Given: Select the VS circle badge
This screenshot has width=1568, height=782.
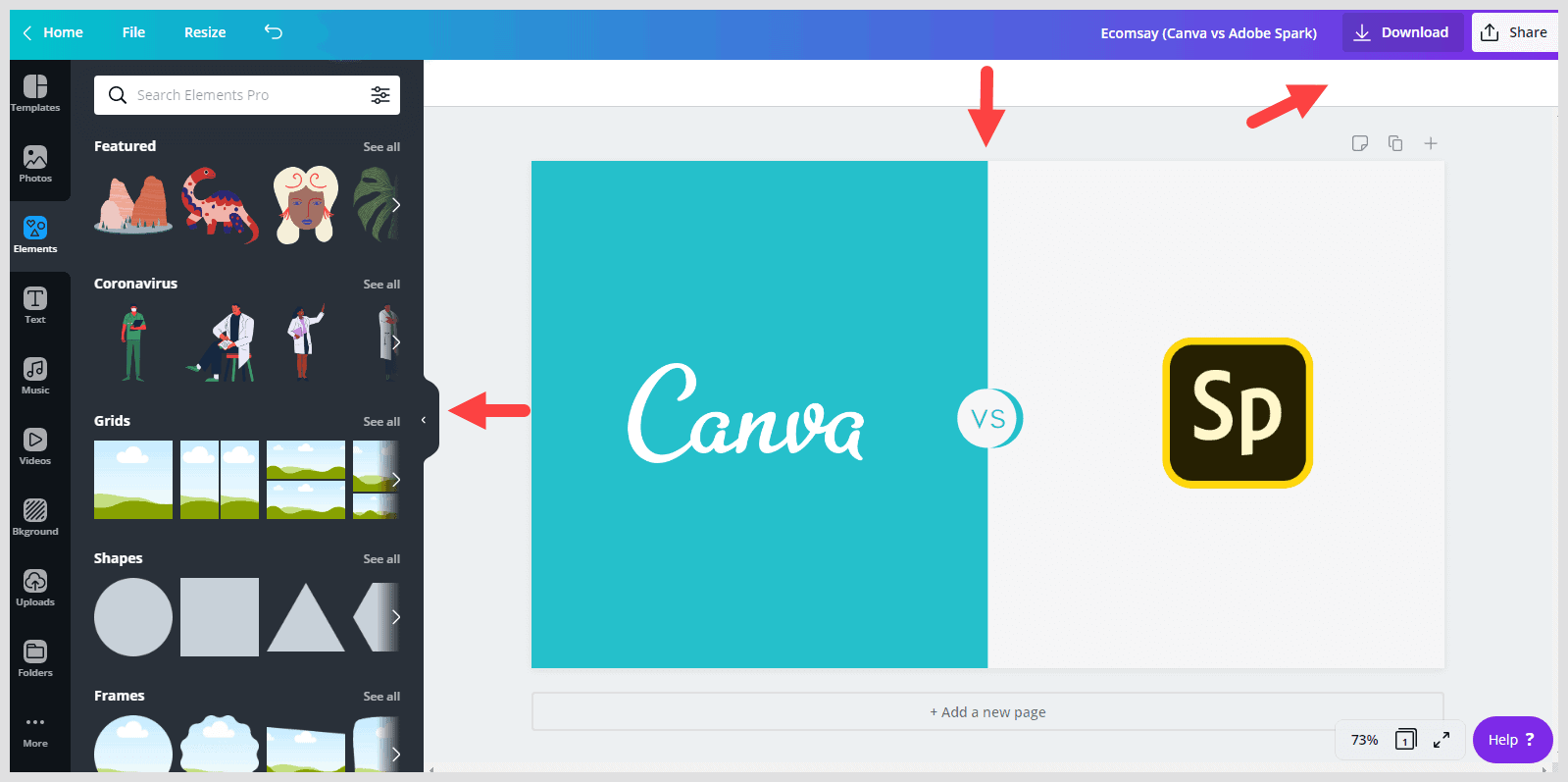Looking at the screenshot, I should pyautogui.click(x=989, y=419).
